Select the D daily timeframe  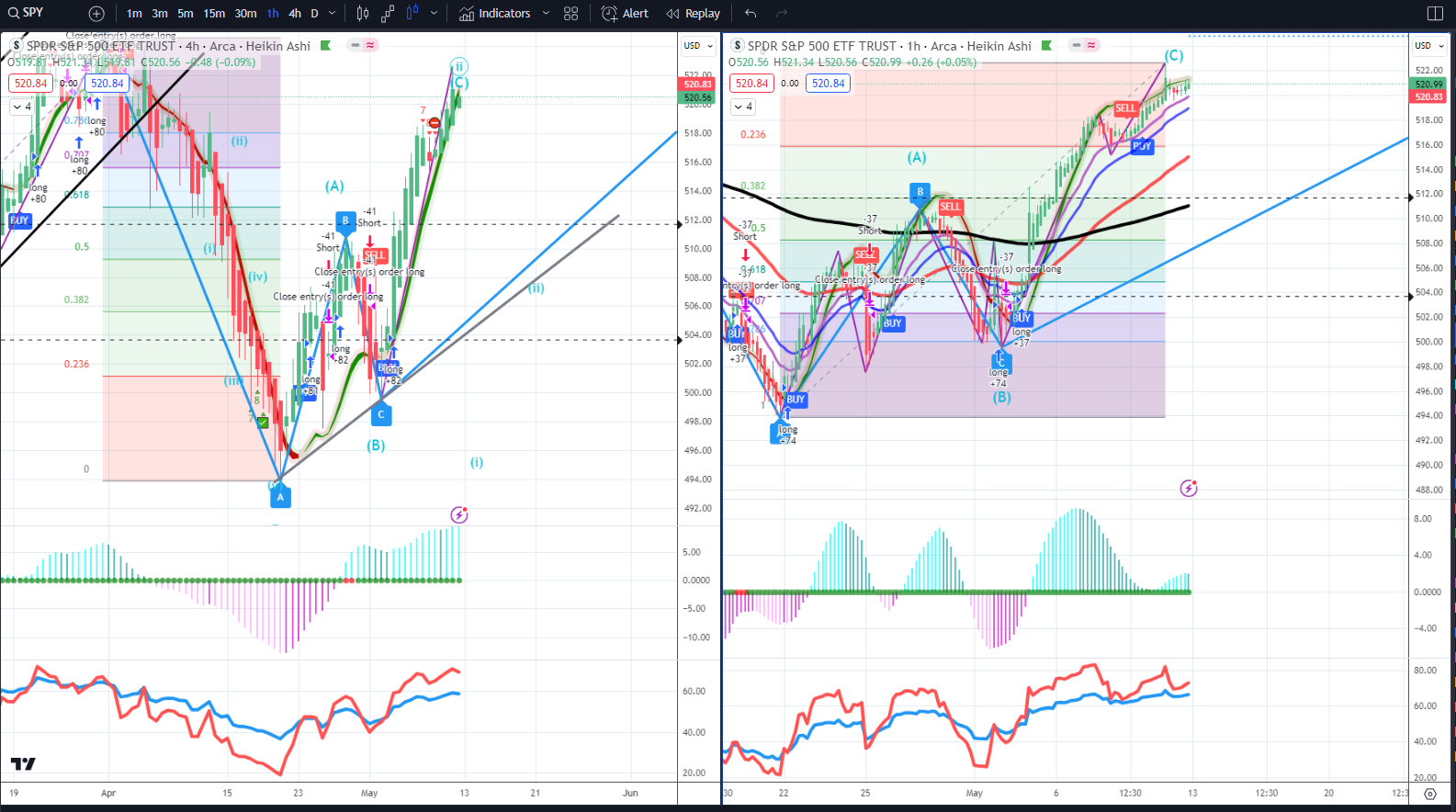click(x=314, y=14)
